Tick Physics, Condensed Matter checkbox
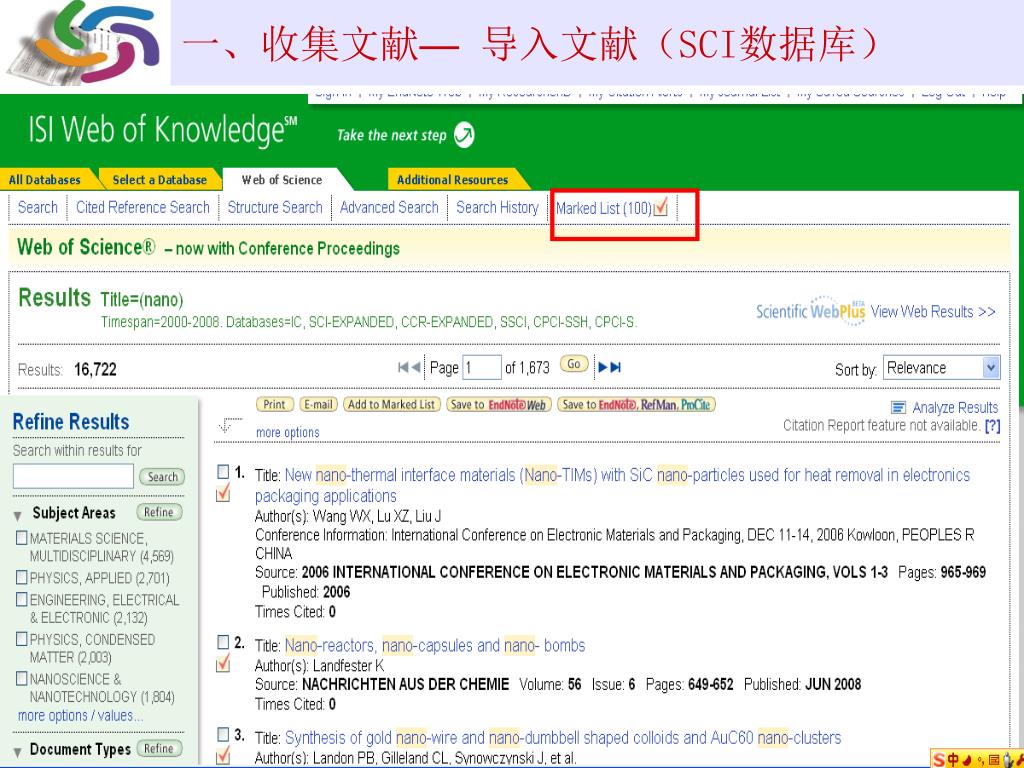The width and height of the screenshot is (1024, 768). click(22, 639)
